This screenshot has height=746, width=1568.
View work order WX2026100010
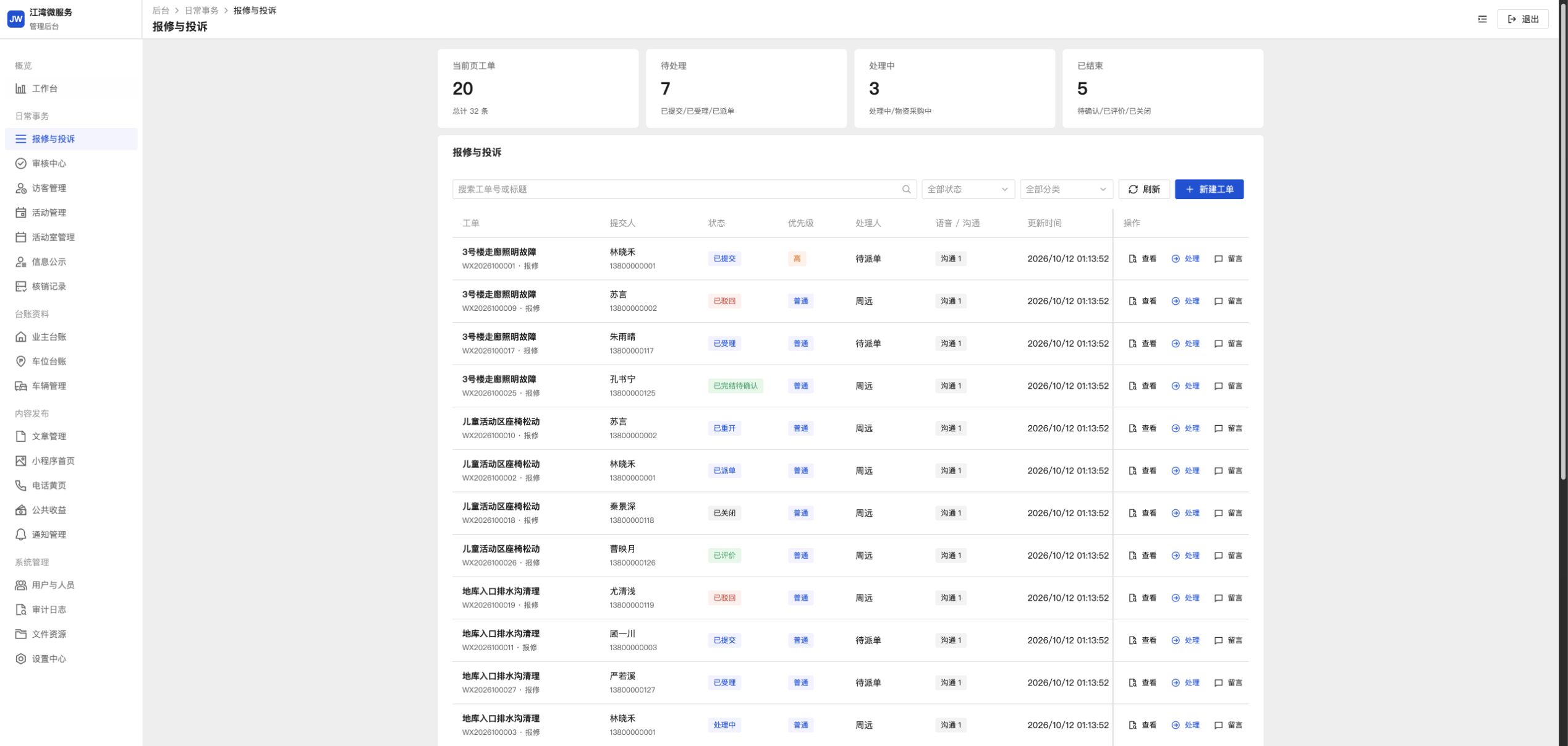coord(1142,428)
